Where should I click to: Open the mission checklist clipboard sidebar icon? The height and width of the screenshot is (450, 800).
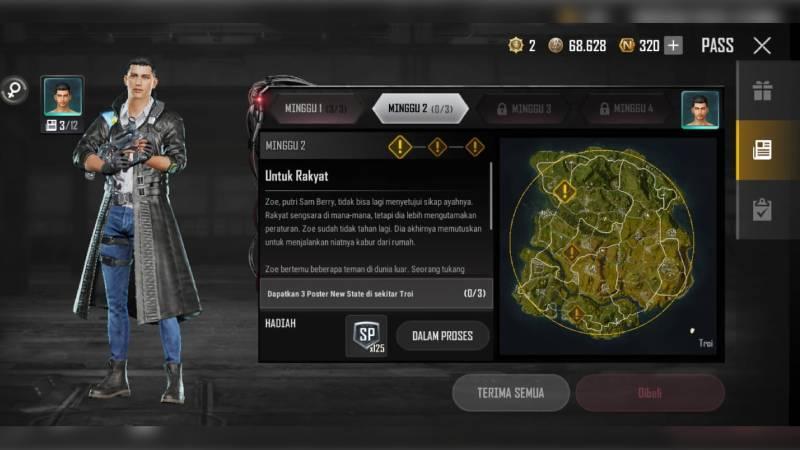(762, 210)
